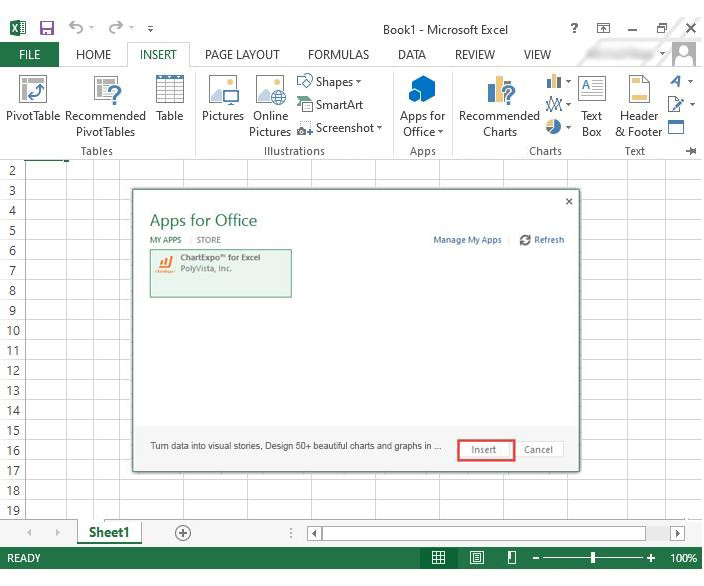Switch to STORE tab in dialog
Image resolution: width=704 pixels, height=586 pixels.
pyautogui.click(x=208, y=240)
